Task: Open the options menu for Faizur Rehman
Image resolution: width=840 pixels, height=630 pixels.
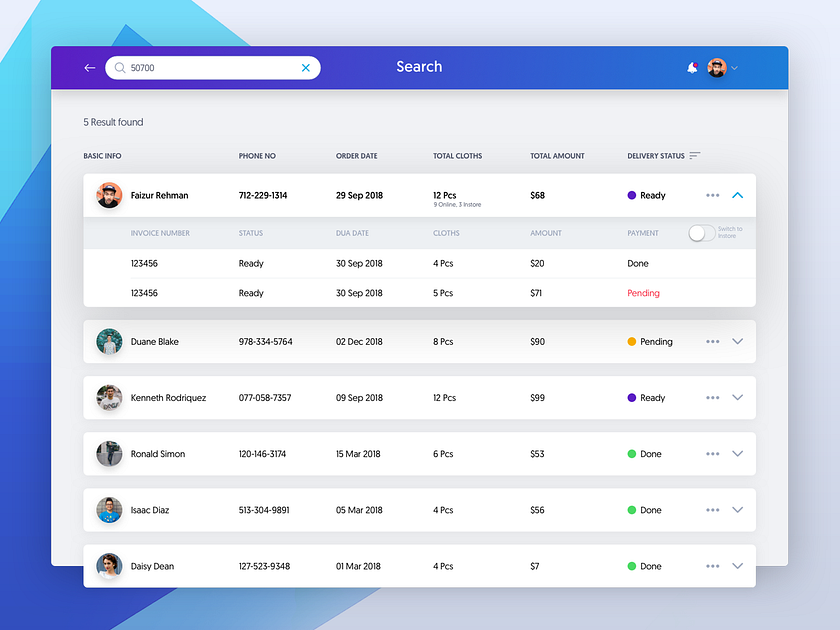Action: [712, 195]
